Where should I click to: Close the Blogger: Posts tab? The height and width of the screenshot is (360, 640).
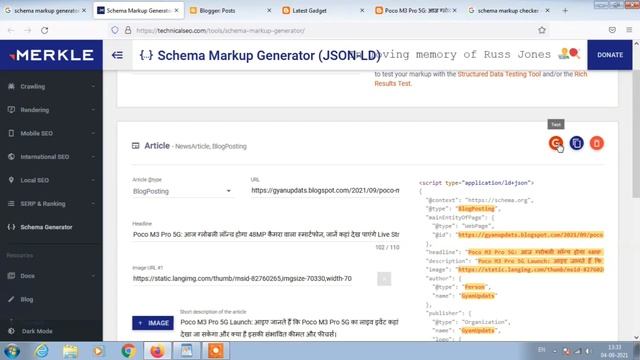[269, 11]
